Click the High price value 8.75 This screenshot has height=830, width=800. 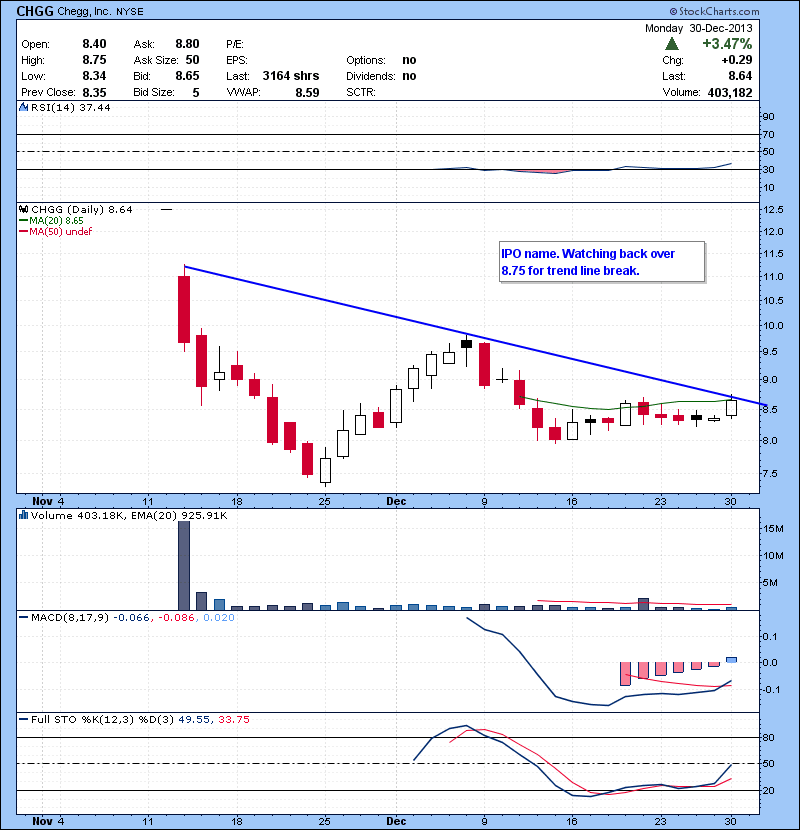point(94,60)
